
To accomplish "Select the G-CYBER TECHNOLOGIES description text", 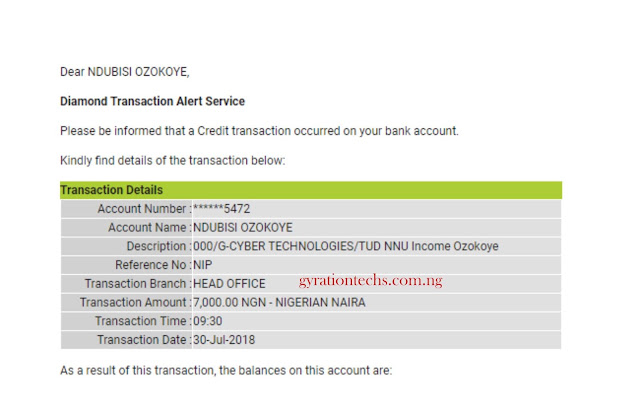I will pyautogui.click(x=346, y=247).
